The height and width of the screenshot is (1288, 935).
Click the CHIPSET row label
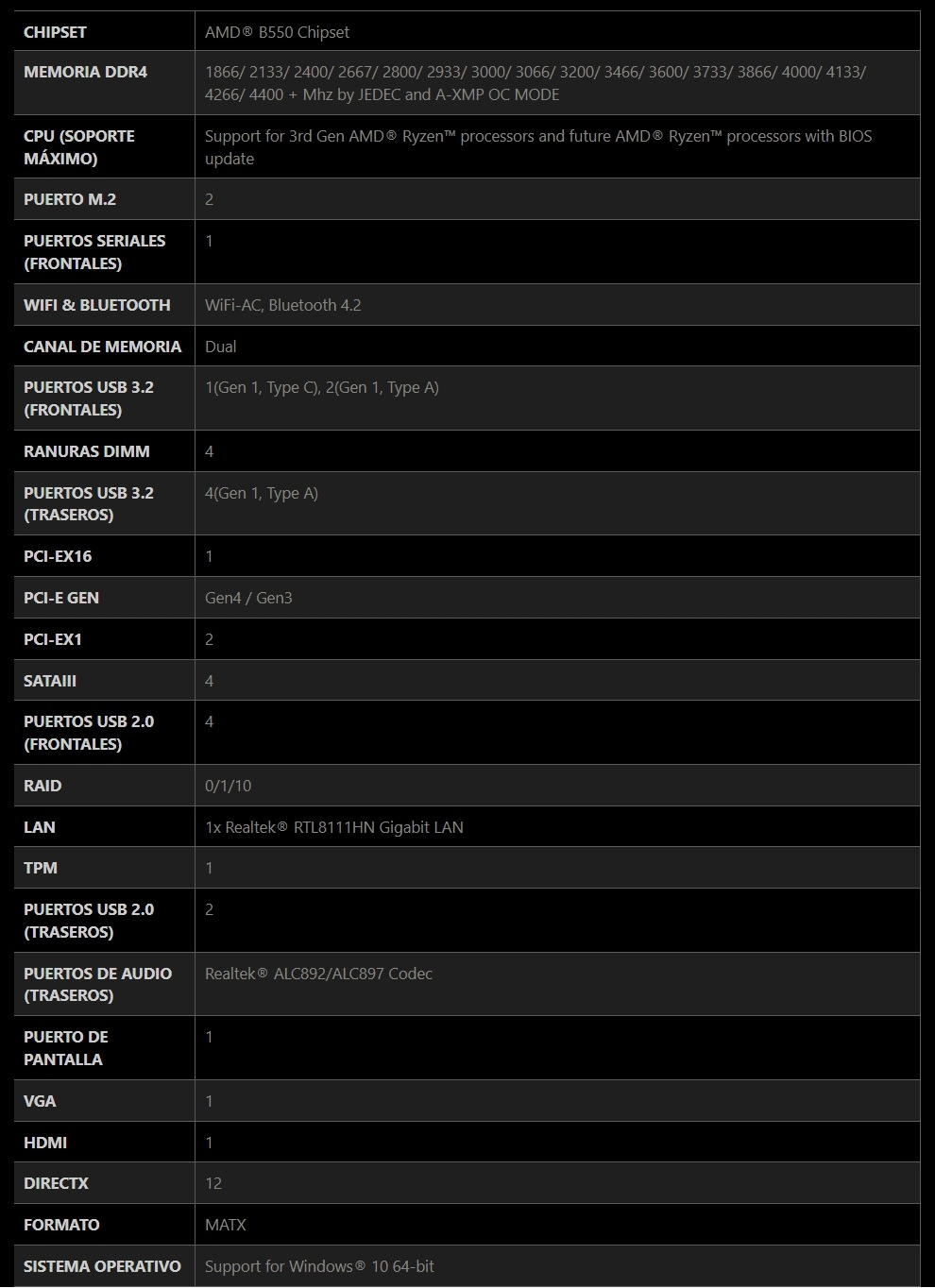coord(55,32)
